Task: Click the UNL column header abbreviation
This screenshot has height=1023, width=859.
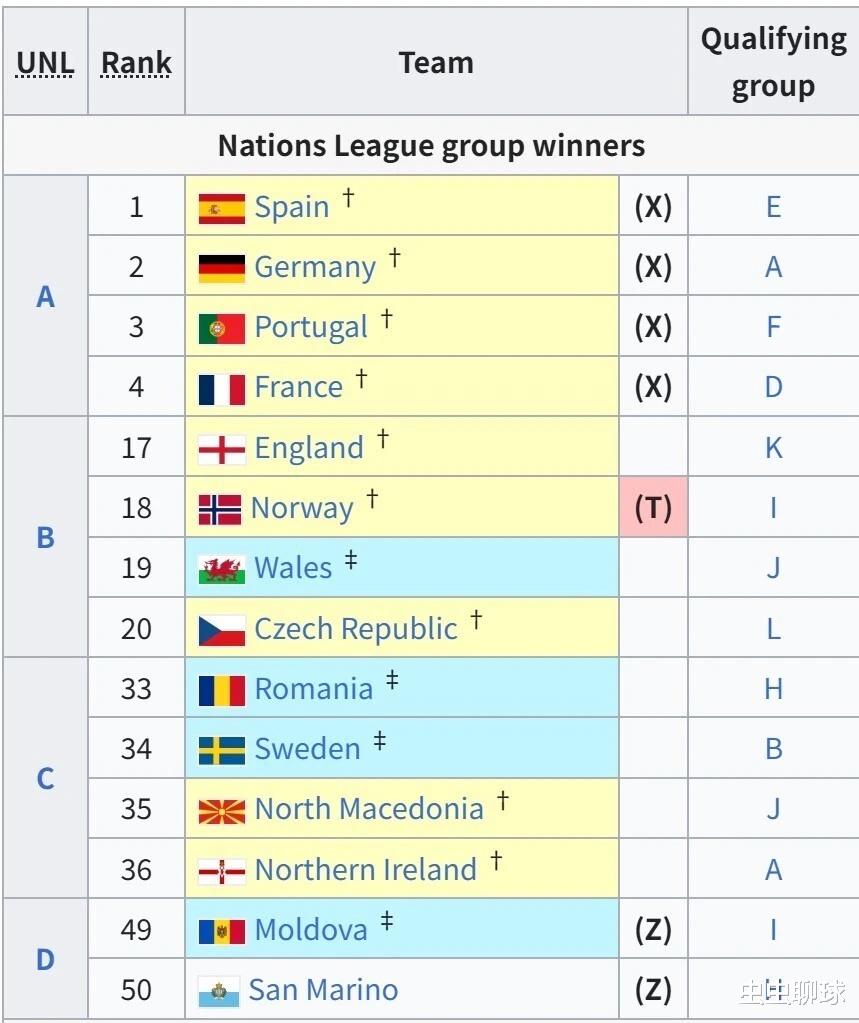Action: [45, 63]
